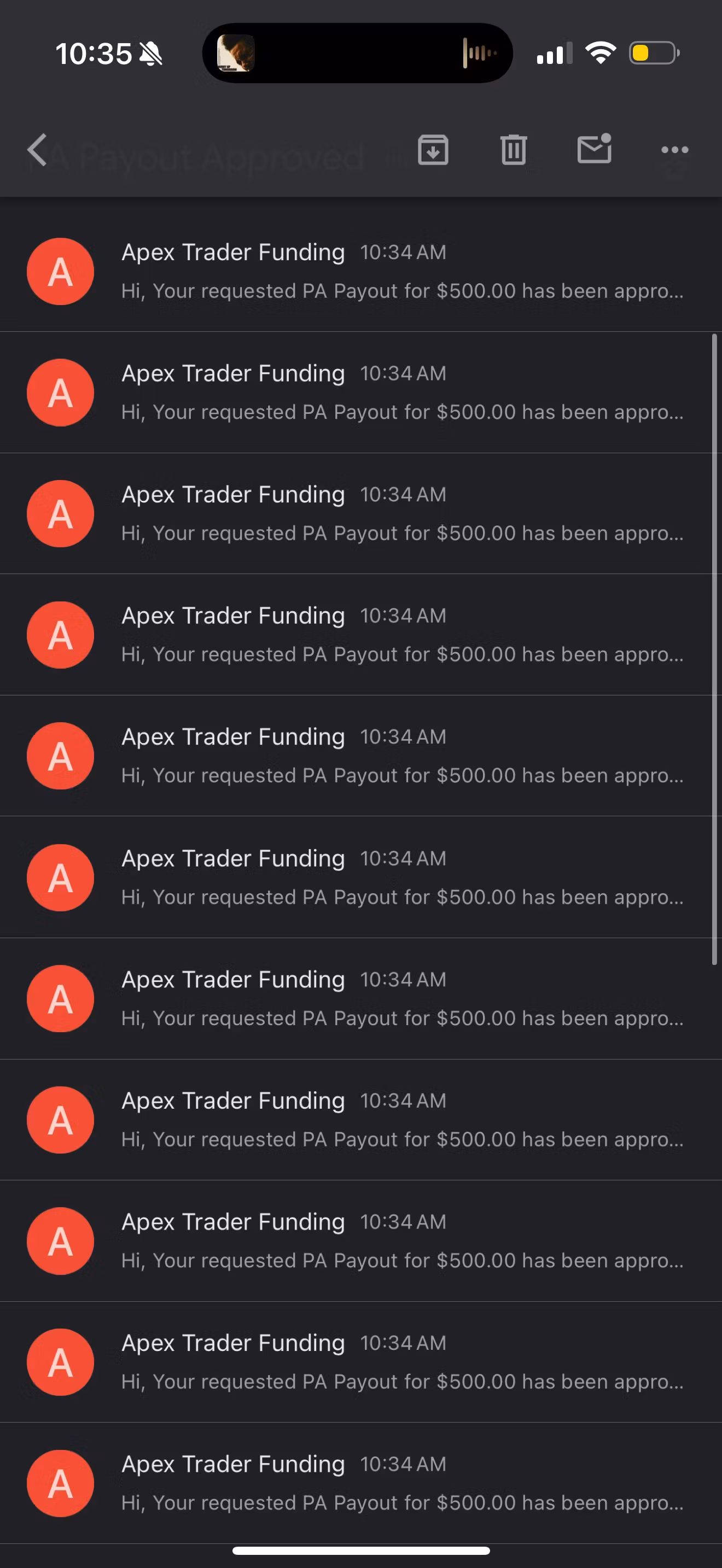Tap the cellular signal bars
Image resolution: width=722 pixels, height=1568 pixels.
(554, 54)
